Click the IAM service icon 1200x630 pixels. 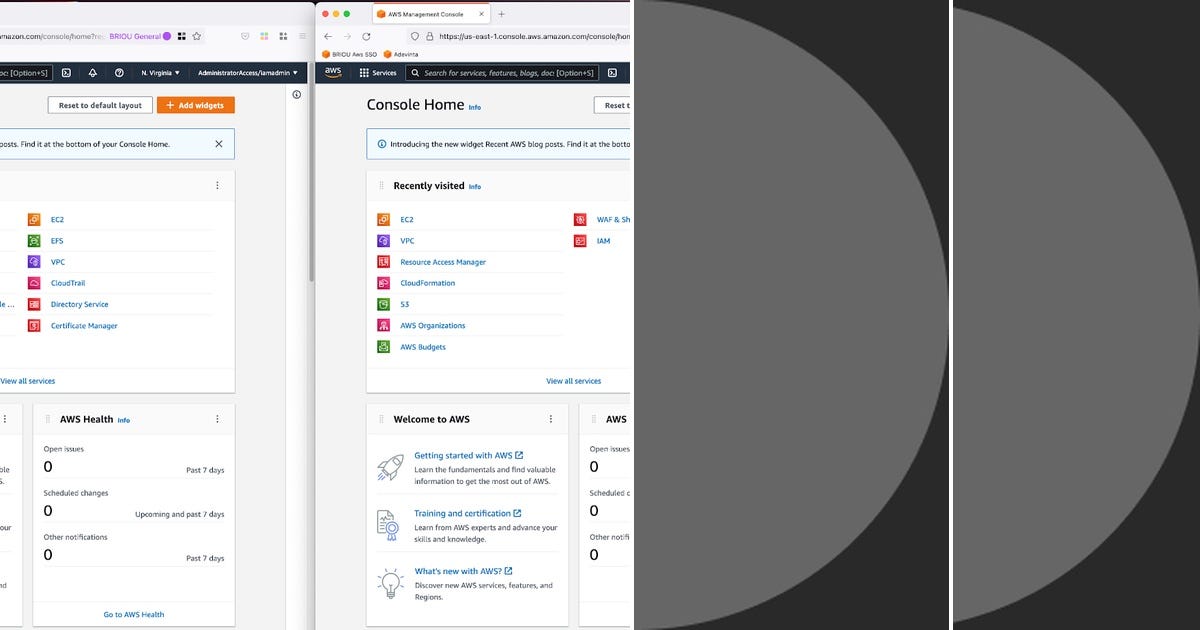point(581,240)
